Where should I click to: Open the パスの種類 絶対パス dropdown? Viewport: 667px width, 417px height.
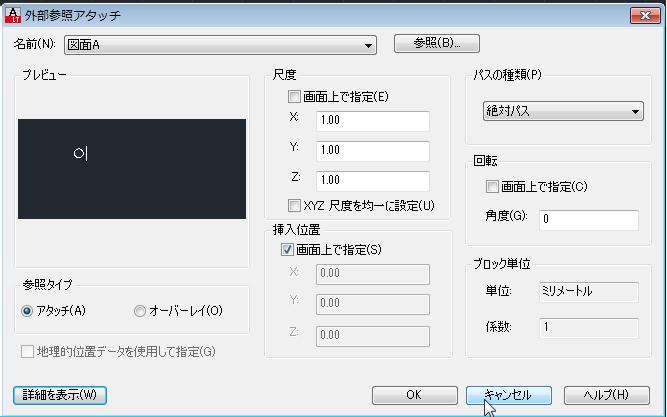pyautogui.click(x=563, y=111)
